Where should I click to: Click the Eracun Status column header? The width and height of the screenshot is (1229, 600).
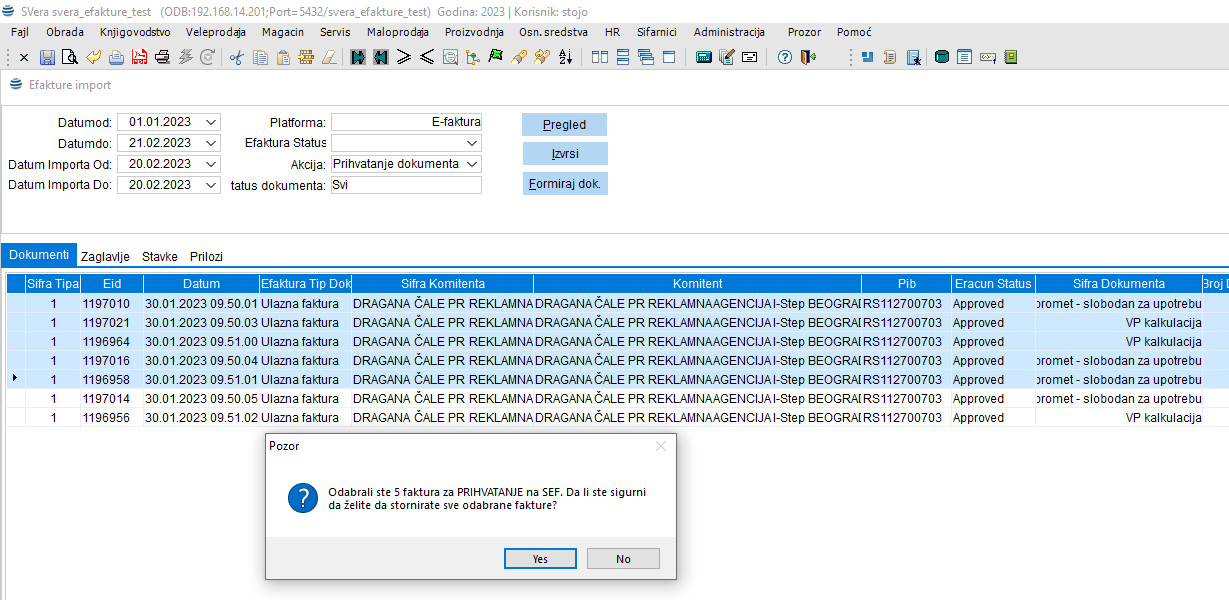[992, 284]
